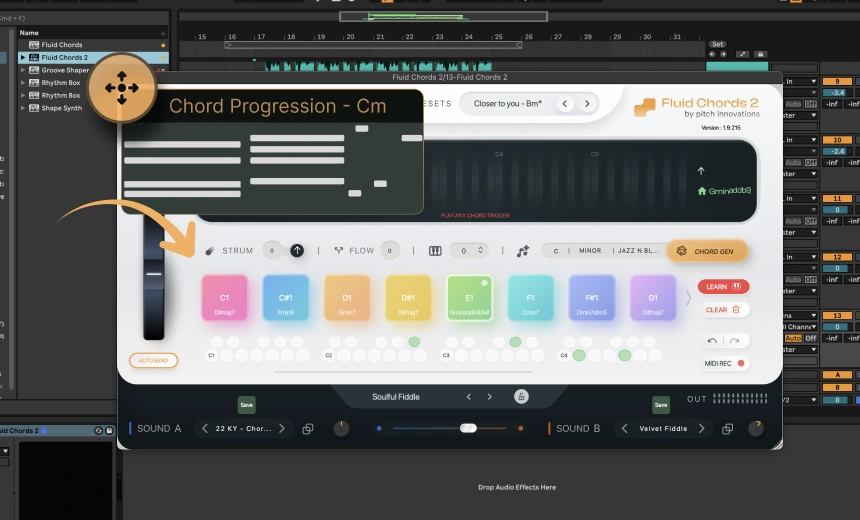Click the CLEAR button
This screenshot has height=520, width=860.
(x=723, y=309)
